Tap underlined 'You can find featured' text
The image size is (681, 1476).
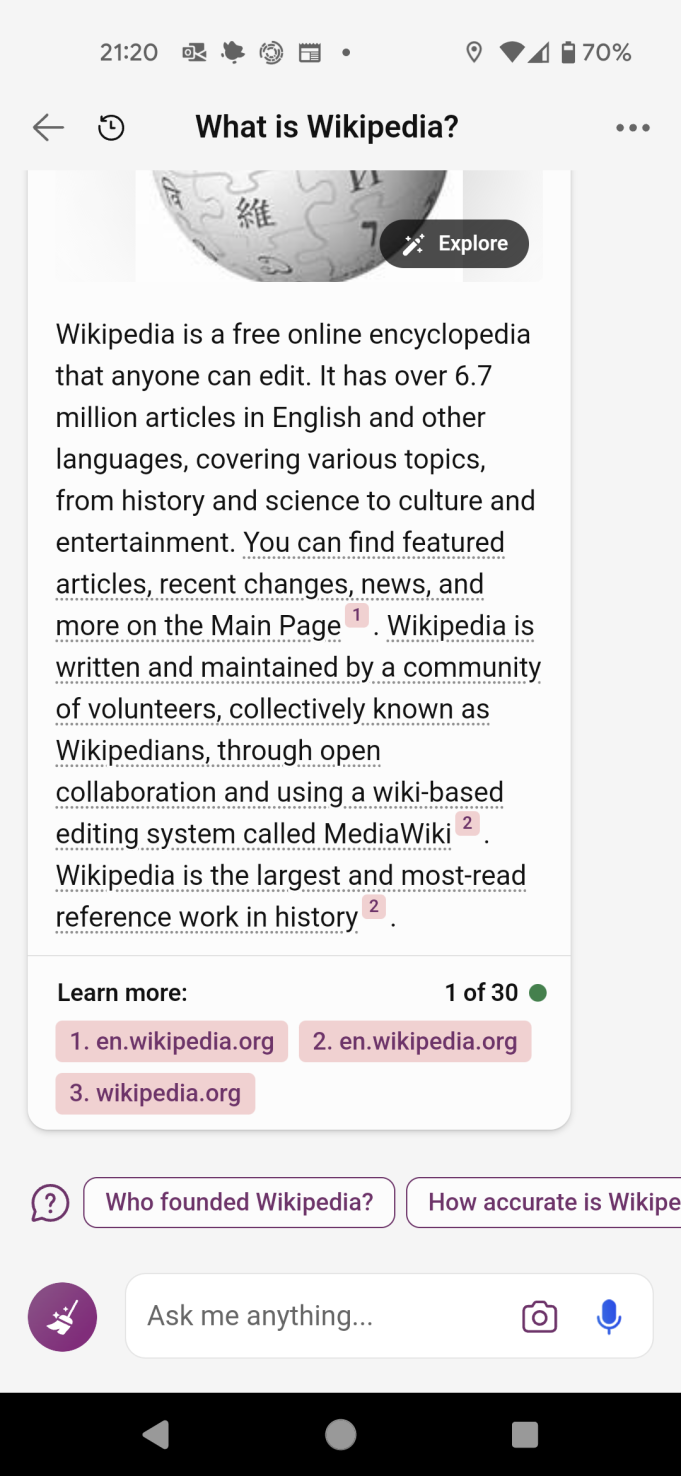pyautogui.click(x=374, y=543)
